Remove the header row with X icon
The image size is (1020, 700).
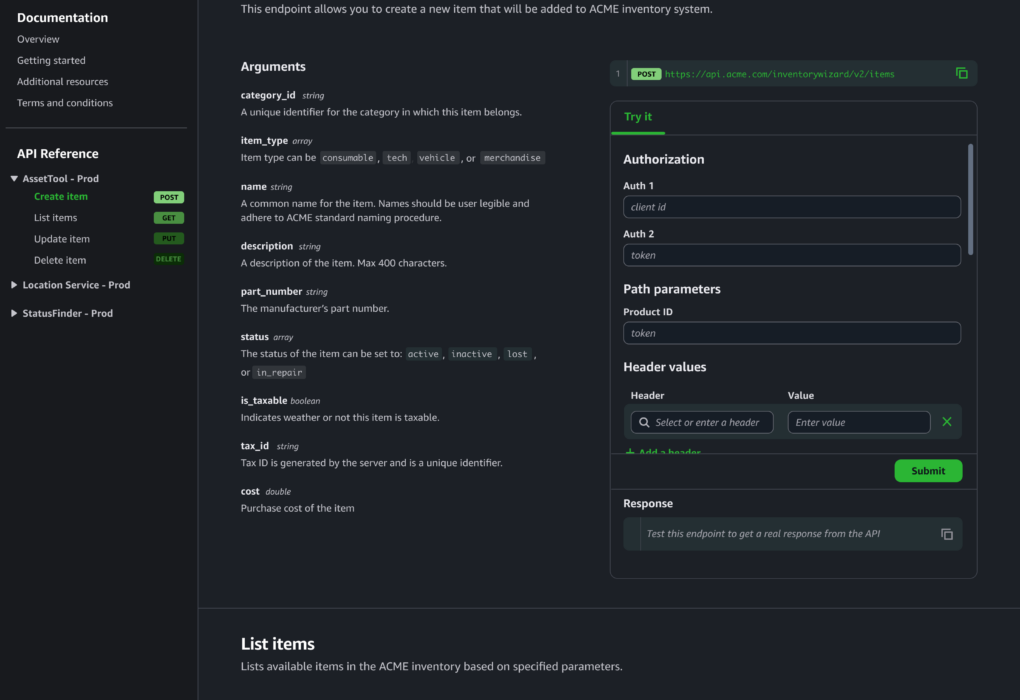946,422
